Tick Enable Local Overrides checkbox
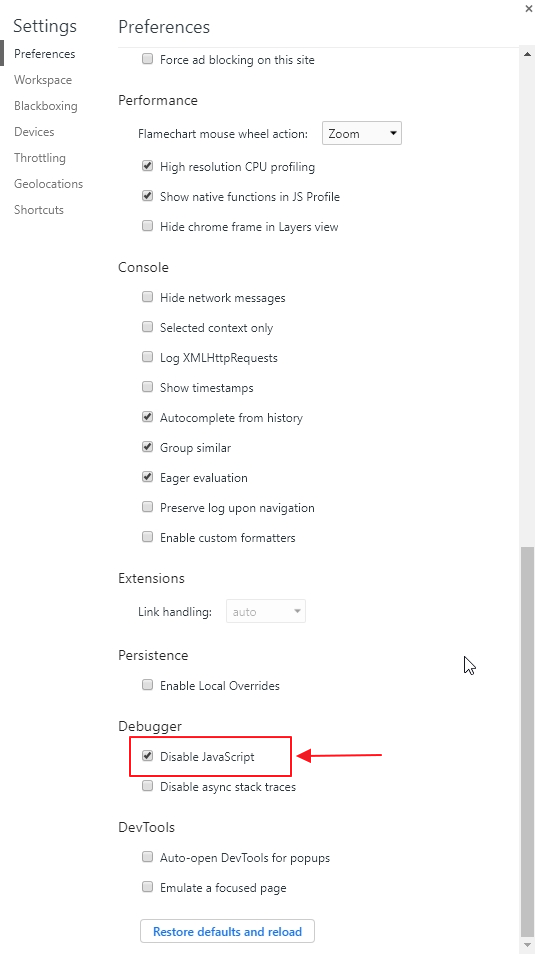Image resolution: width=535 pixels, height=954 pixels. pyautogui.click(x=147, y=685)
